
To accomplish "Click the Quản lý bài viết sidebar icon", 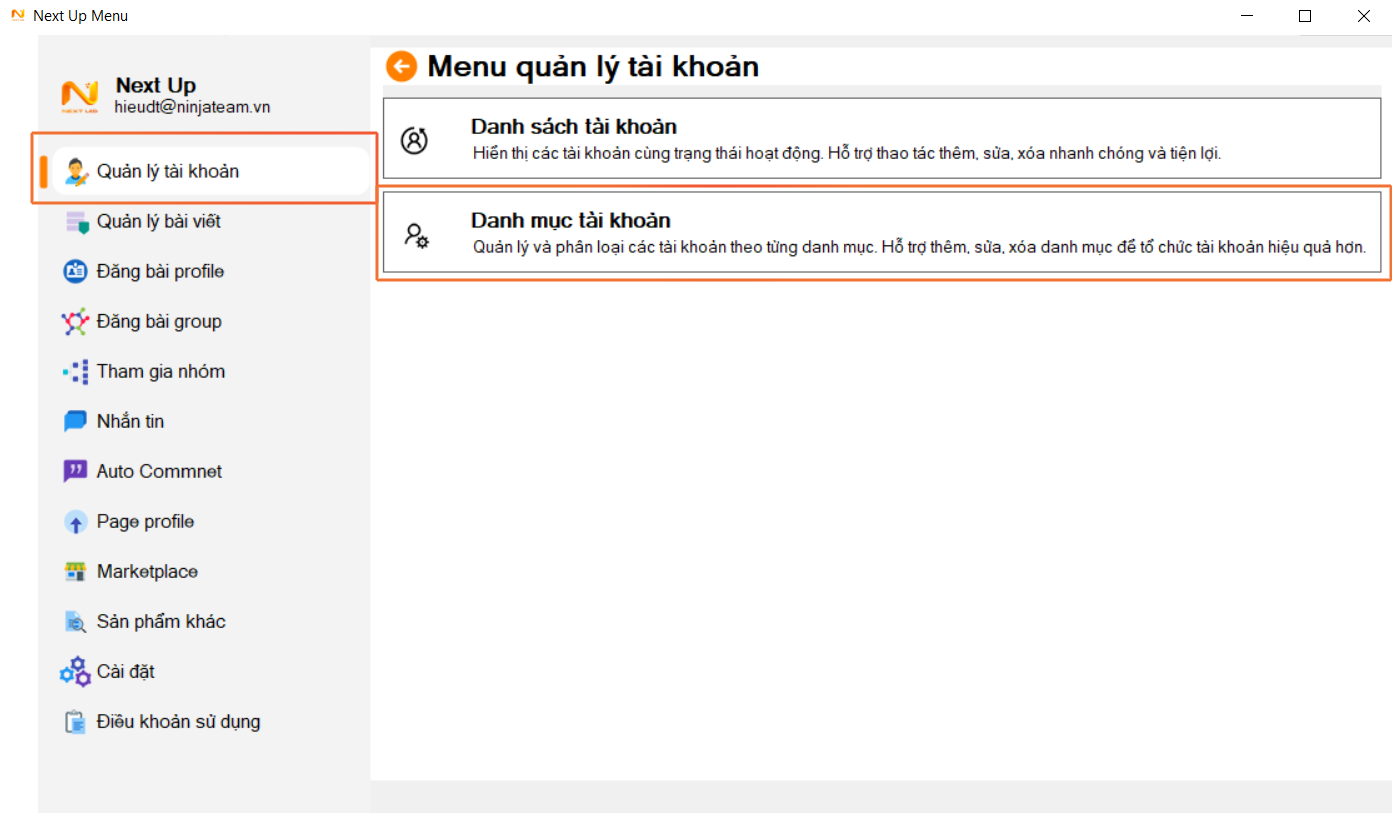I will [x=76, y=222].
